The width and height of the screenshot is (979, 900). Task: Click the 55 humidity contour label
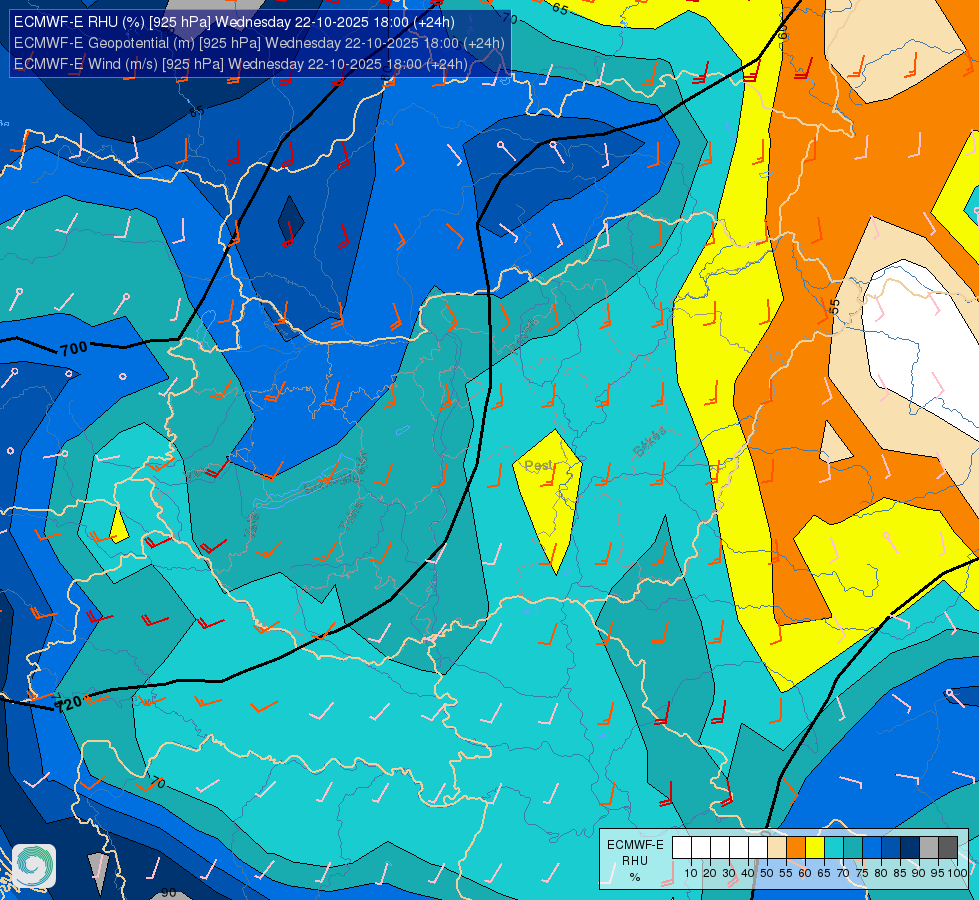pos(835,307)
